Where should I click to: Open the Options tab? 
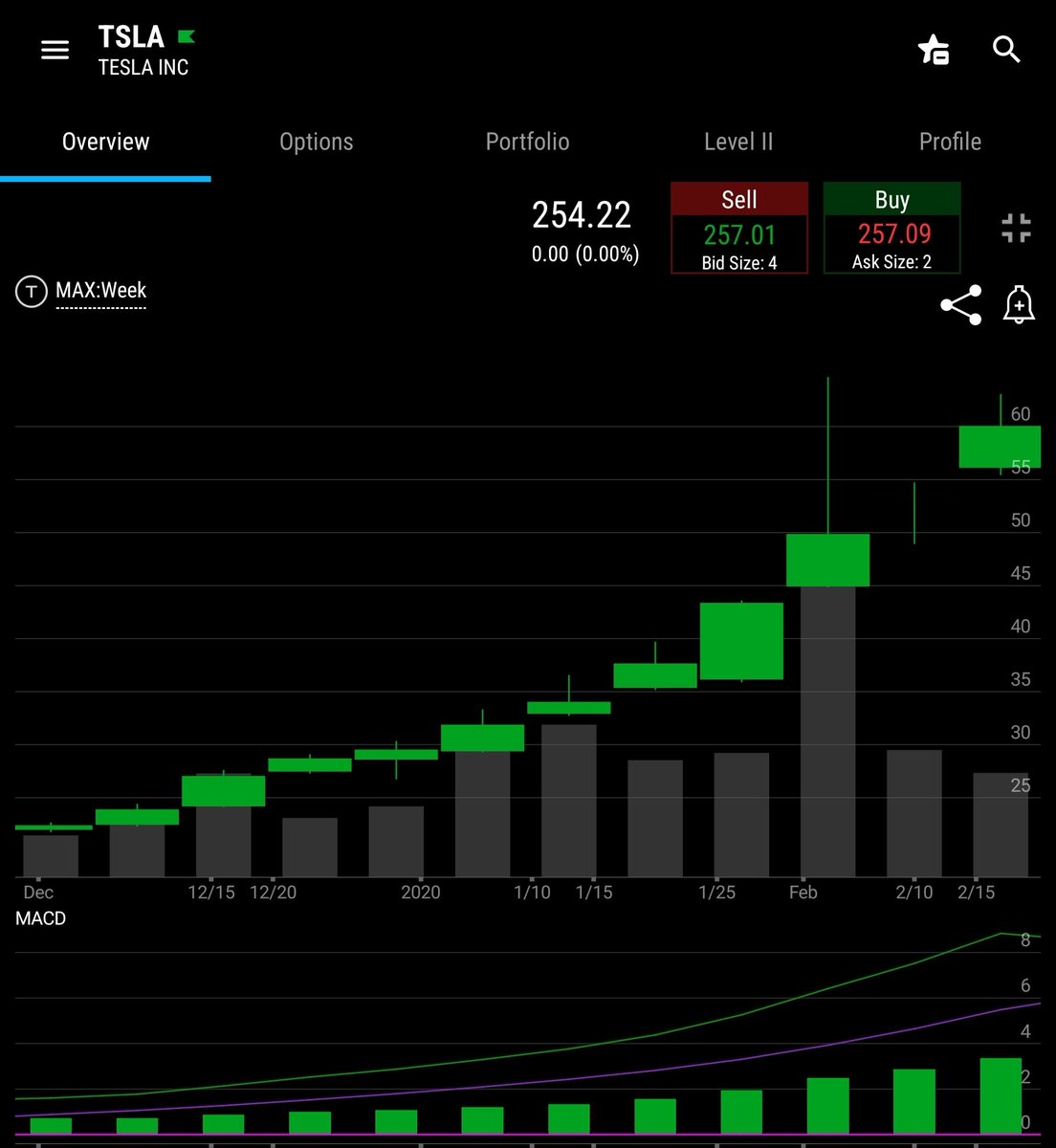click(x=317, y=142)
